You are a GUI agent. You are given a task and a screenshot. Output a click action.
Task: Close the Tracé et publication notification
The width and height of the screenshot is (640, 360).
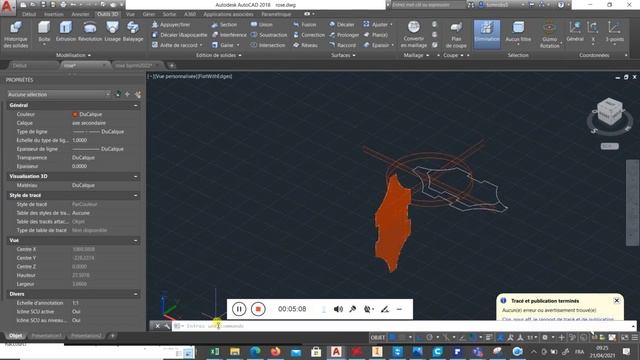[616, 300]
